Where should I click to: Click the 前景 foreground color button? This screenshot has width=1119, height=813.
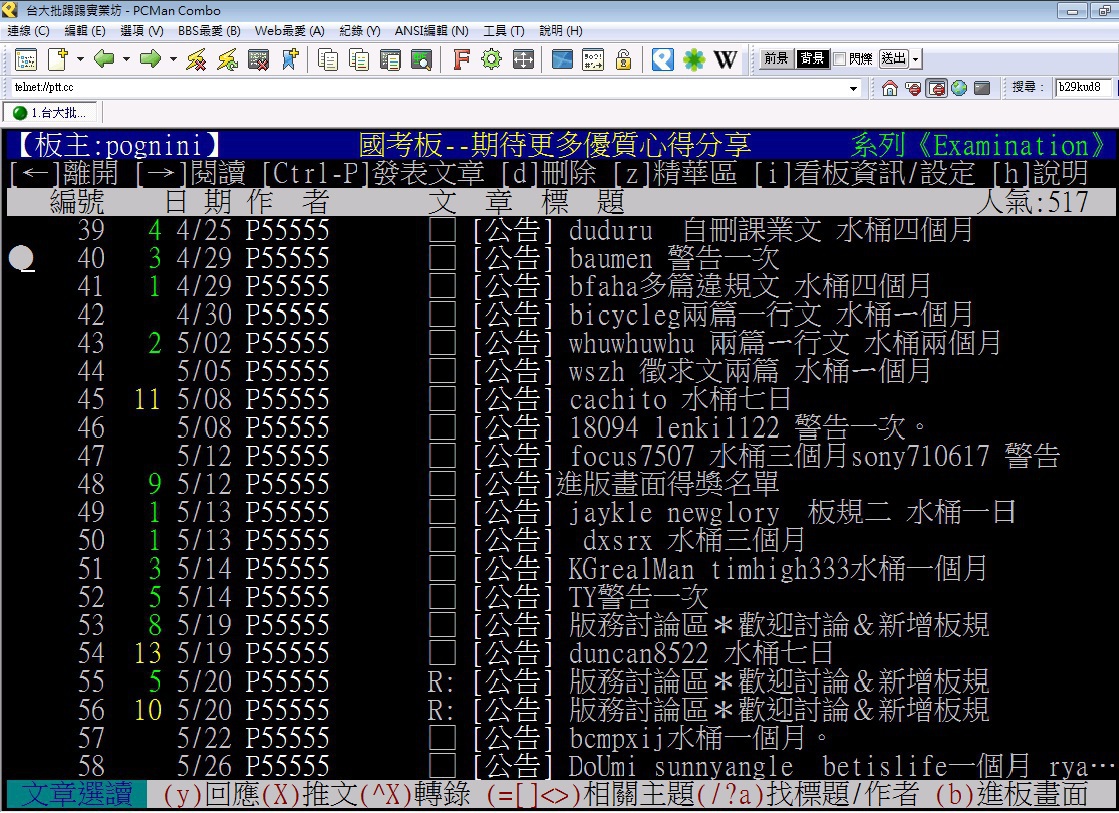click(x=776, y=59)
